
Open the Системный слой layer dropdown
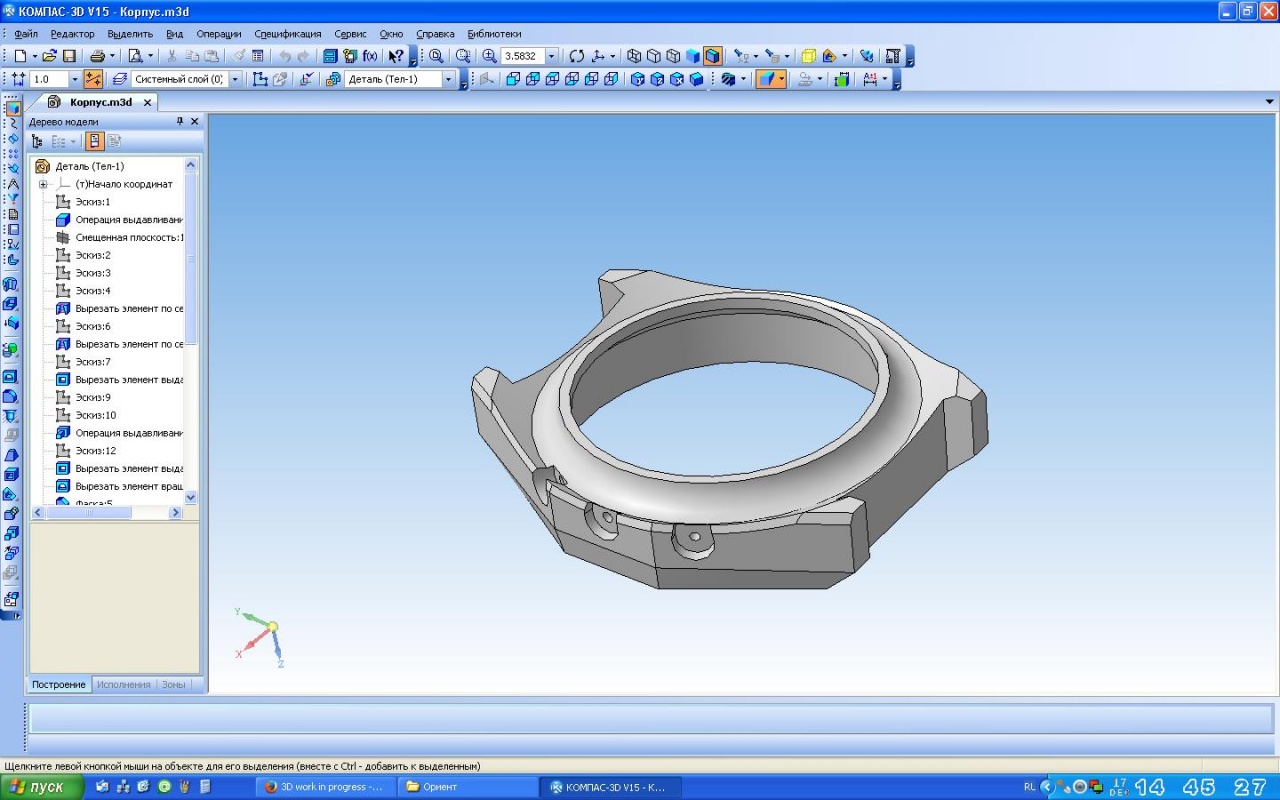click(x=235, y=79)
